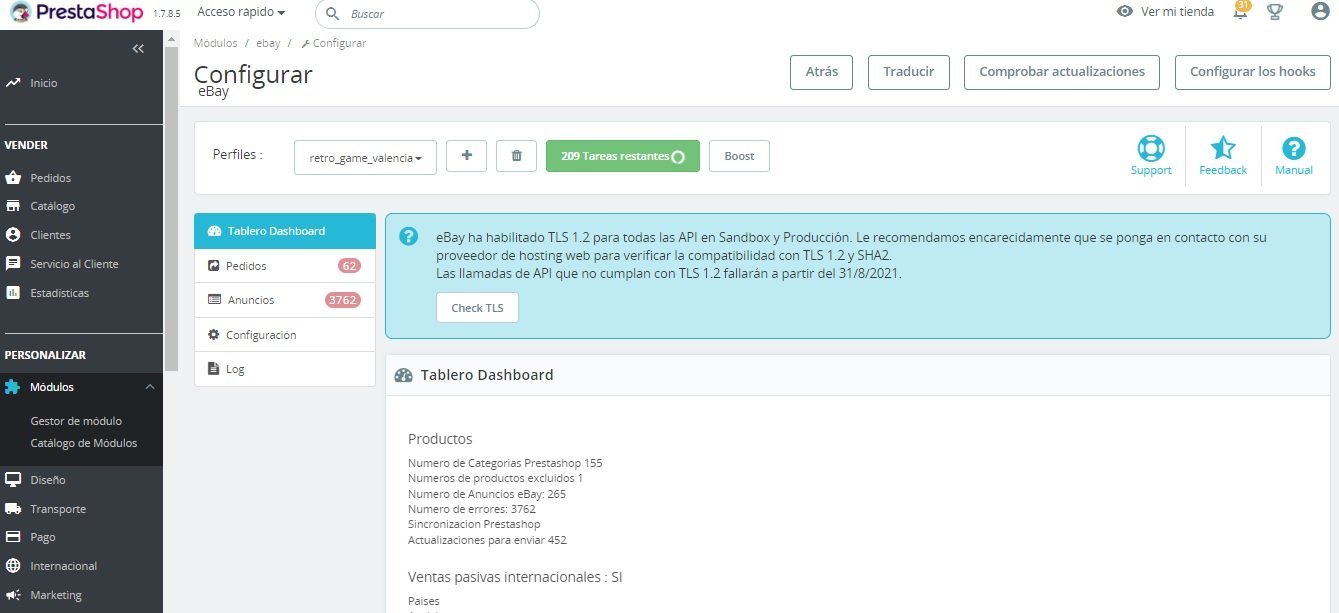
Task: Click the Catálogo store icon
Action: [x=13, y=206]
